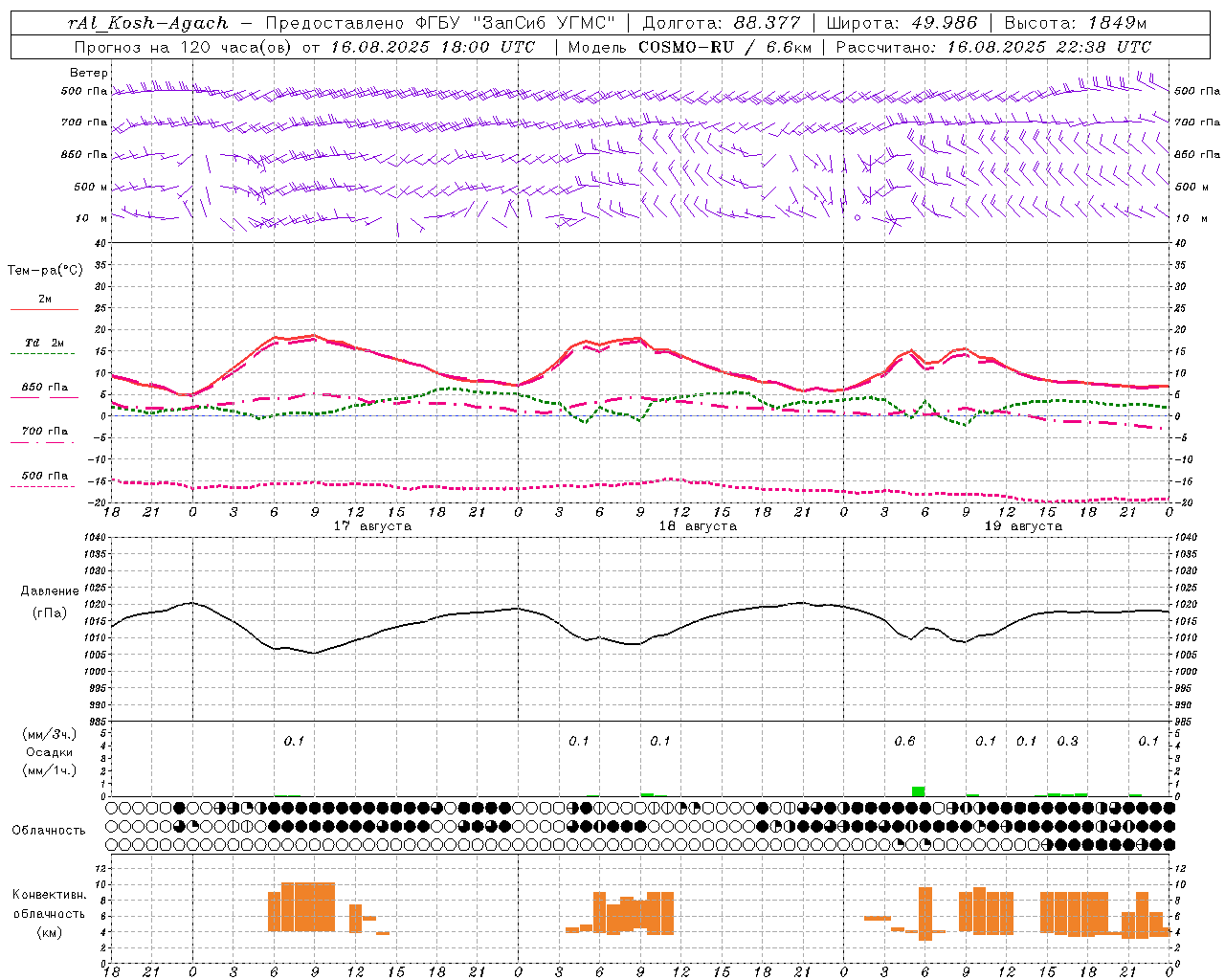Click the 0.6 precipitation amount

tap(904, 742)
